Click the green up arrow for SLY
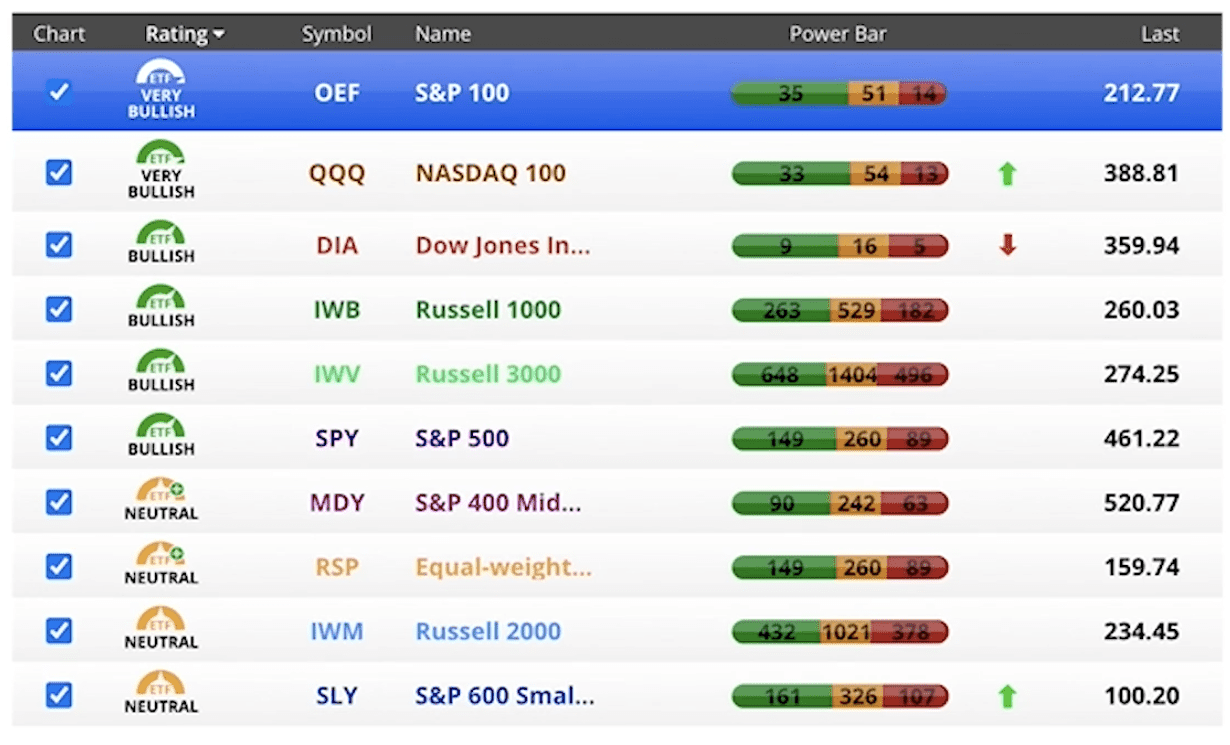Screen dimensions: 1230x745 point(1007,696)
